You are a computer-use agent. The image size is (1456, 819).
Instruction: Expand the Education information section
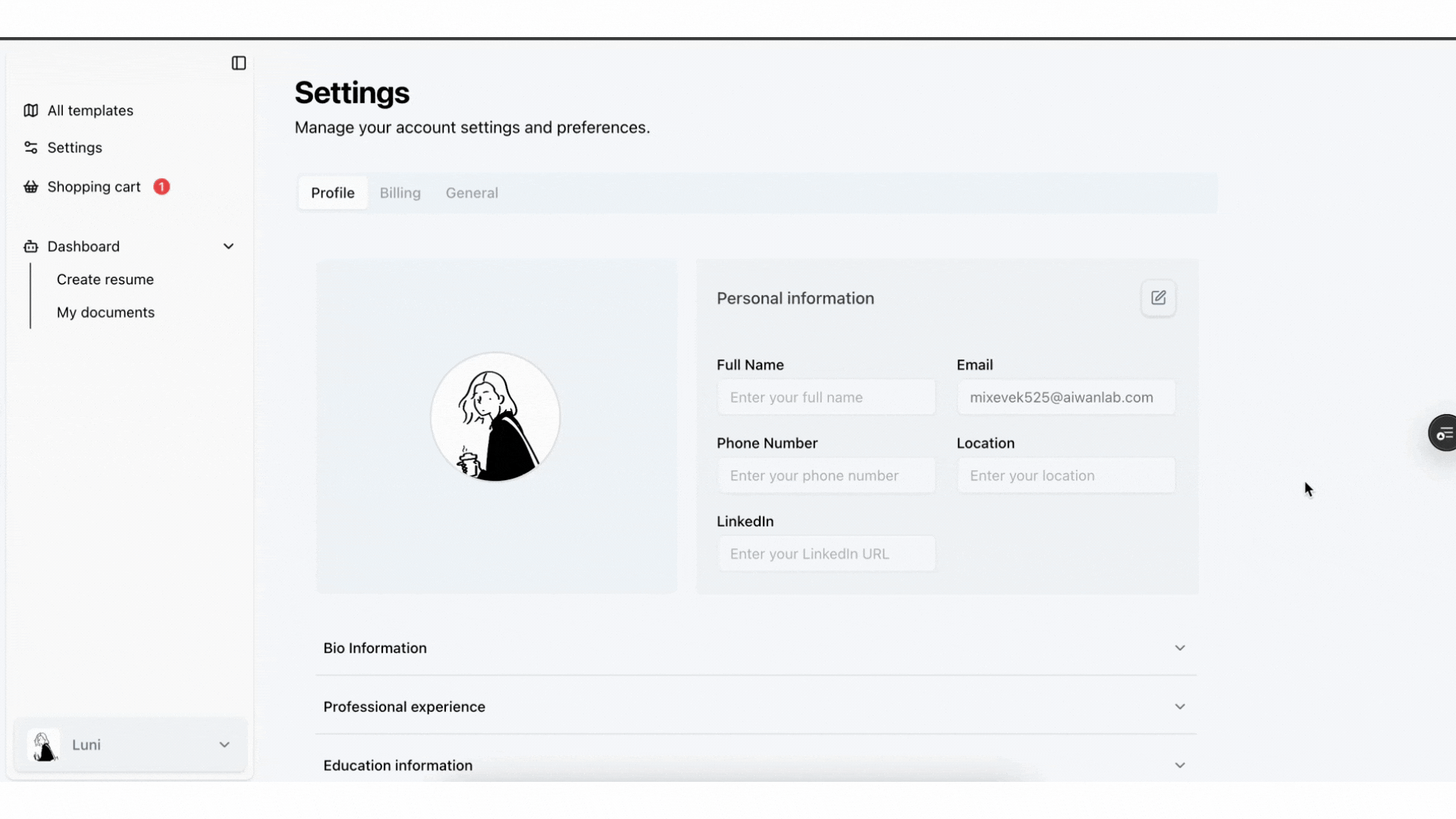(1180, 765)
